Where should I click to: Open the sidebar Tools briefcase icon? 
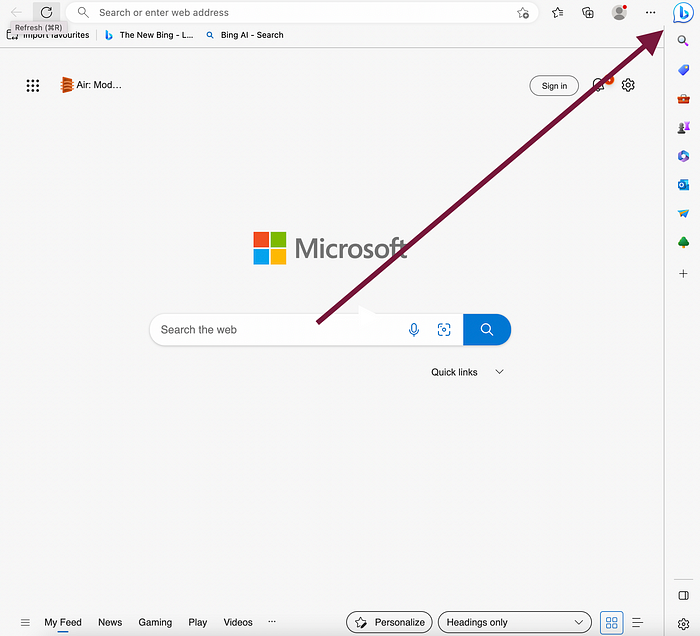(x=683, y=99)
